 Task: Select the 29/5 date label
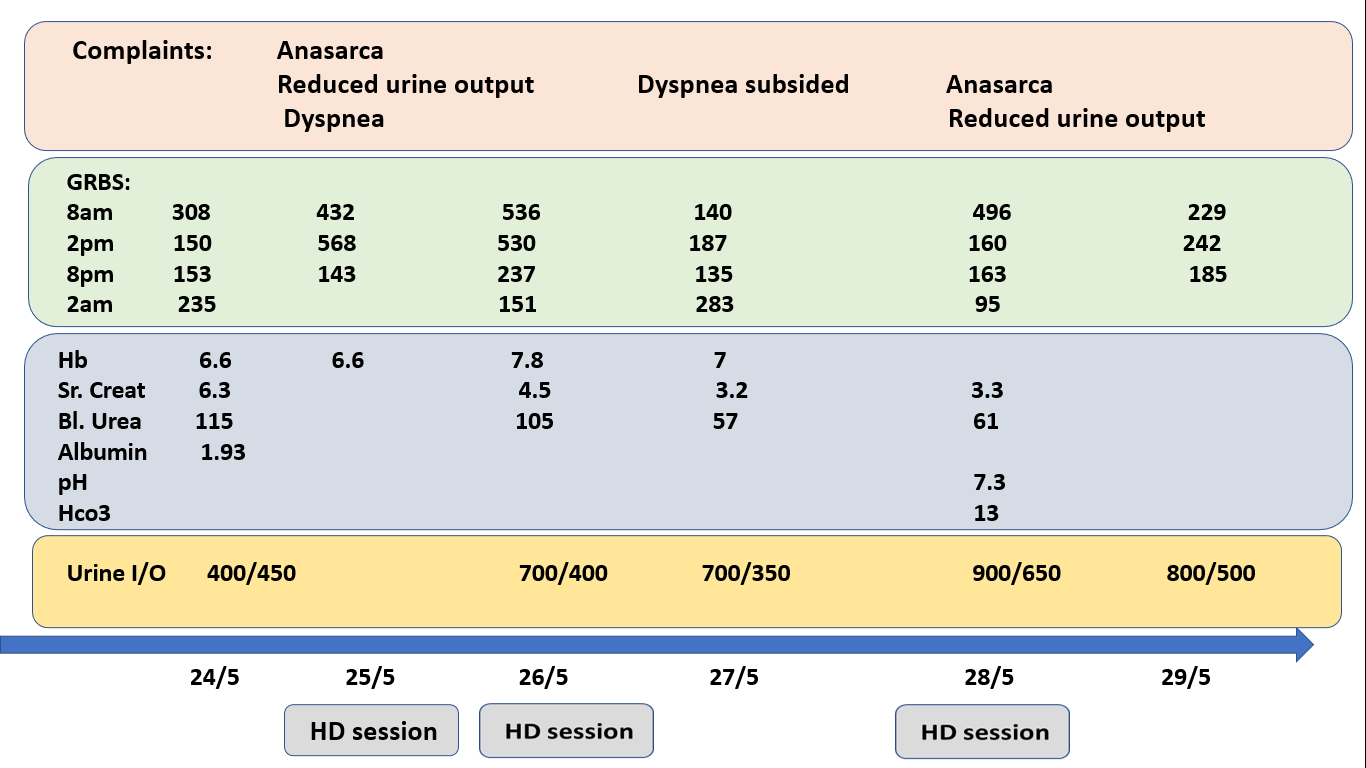pos(1186,678)
